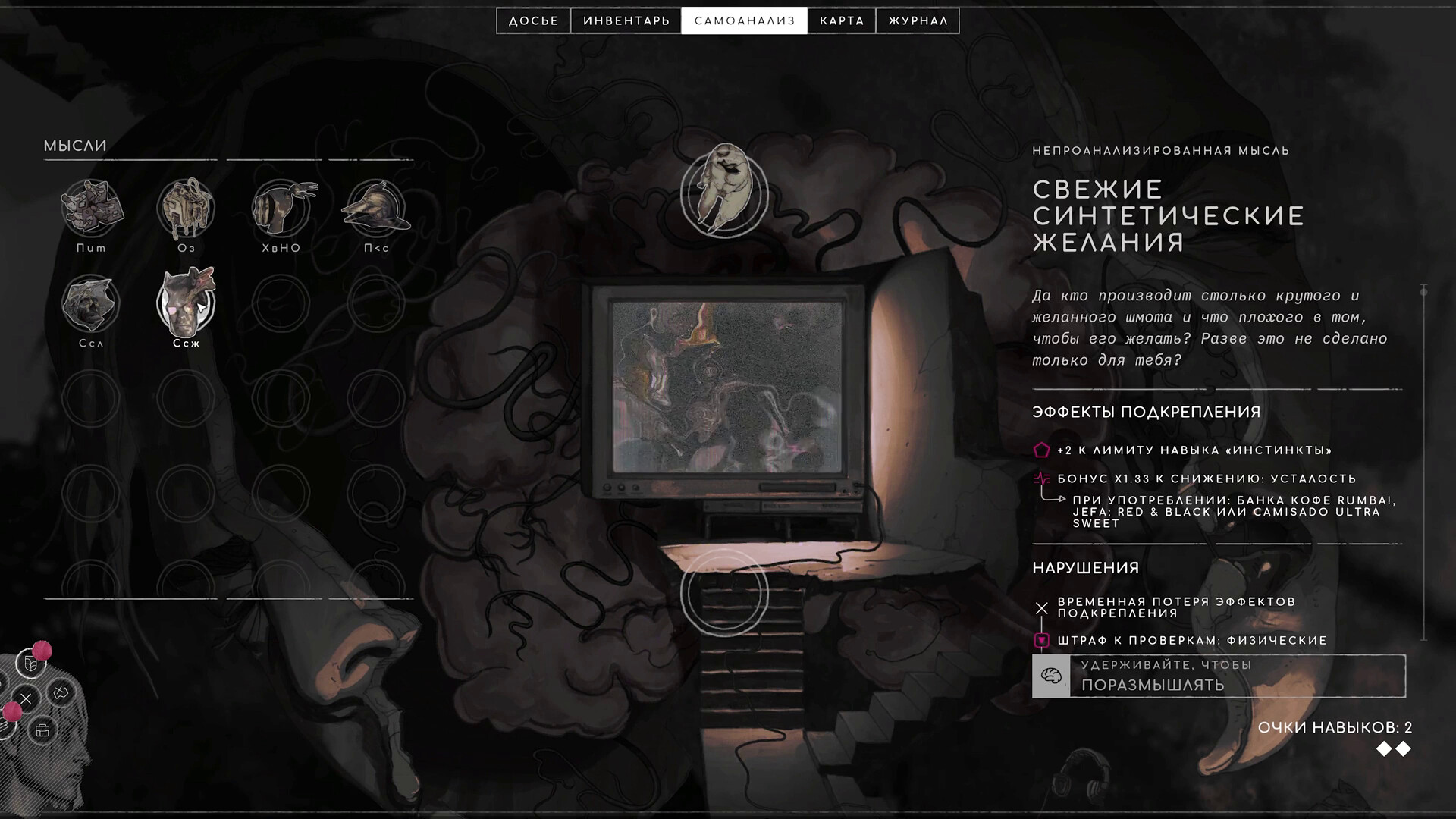Click the empty thought slot right of «Ссж»
Viewport: 1456px width, 819px height.
pos(281,303)
